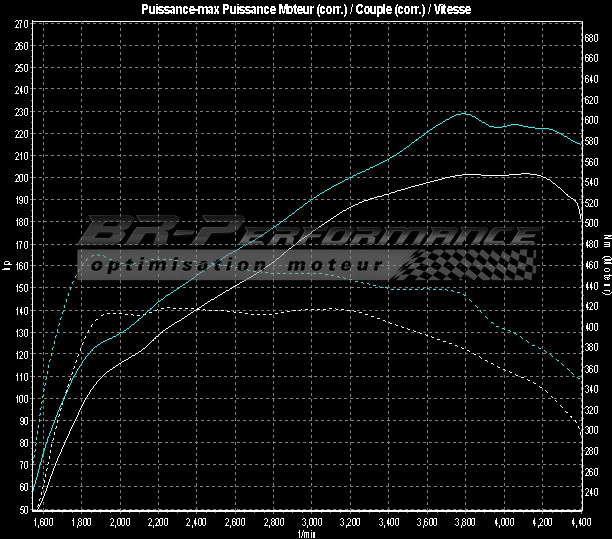
Task: Select the 3,000 label on the x-axis
Action: click(312, 522)
